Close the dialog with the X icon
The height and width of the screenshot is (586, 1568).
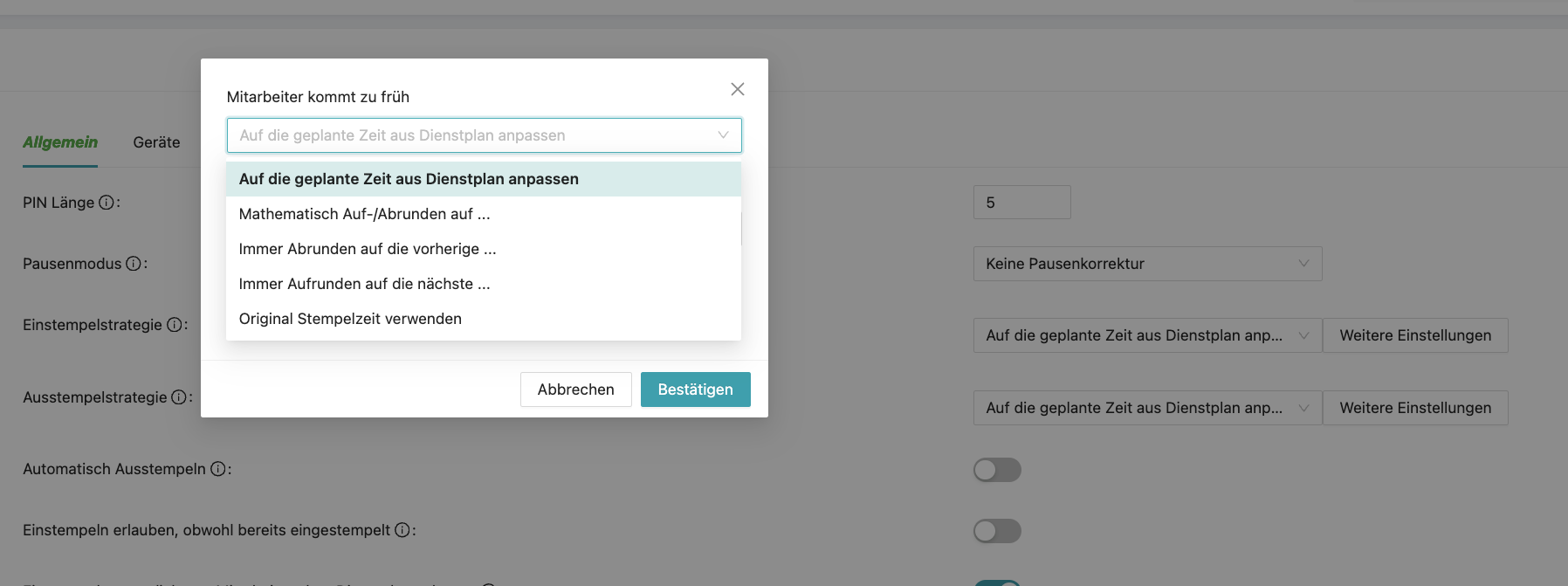tap(738, 89)
